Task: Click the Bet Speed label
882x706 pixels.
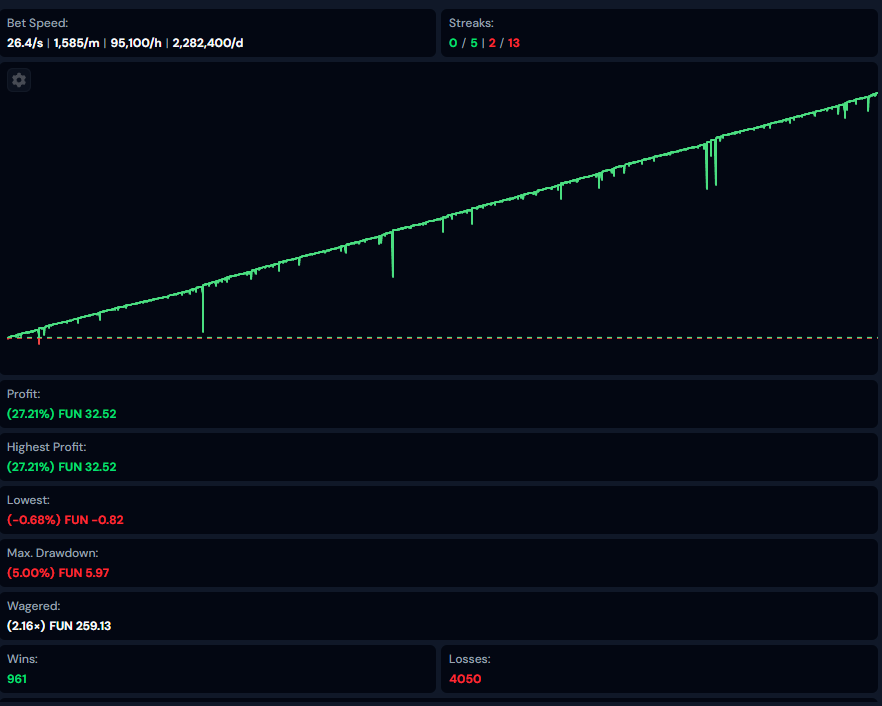Action: pos(36,22)
